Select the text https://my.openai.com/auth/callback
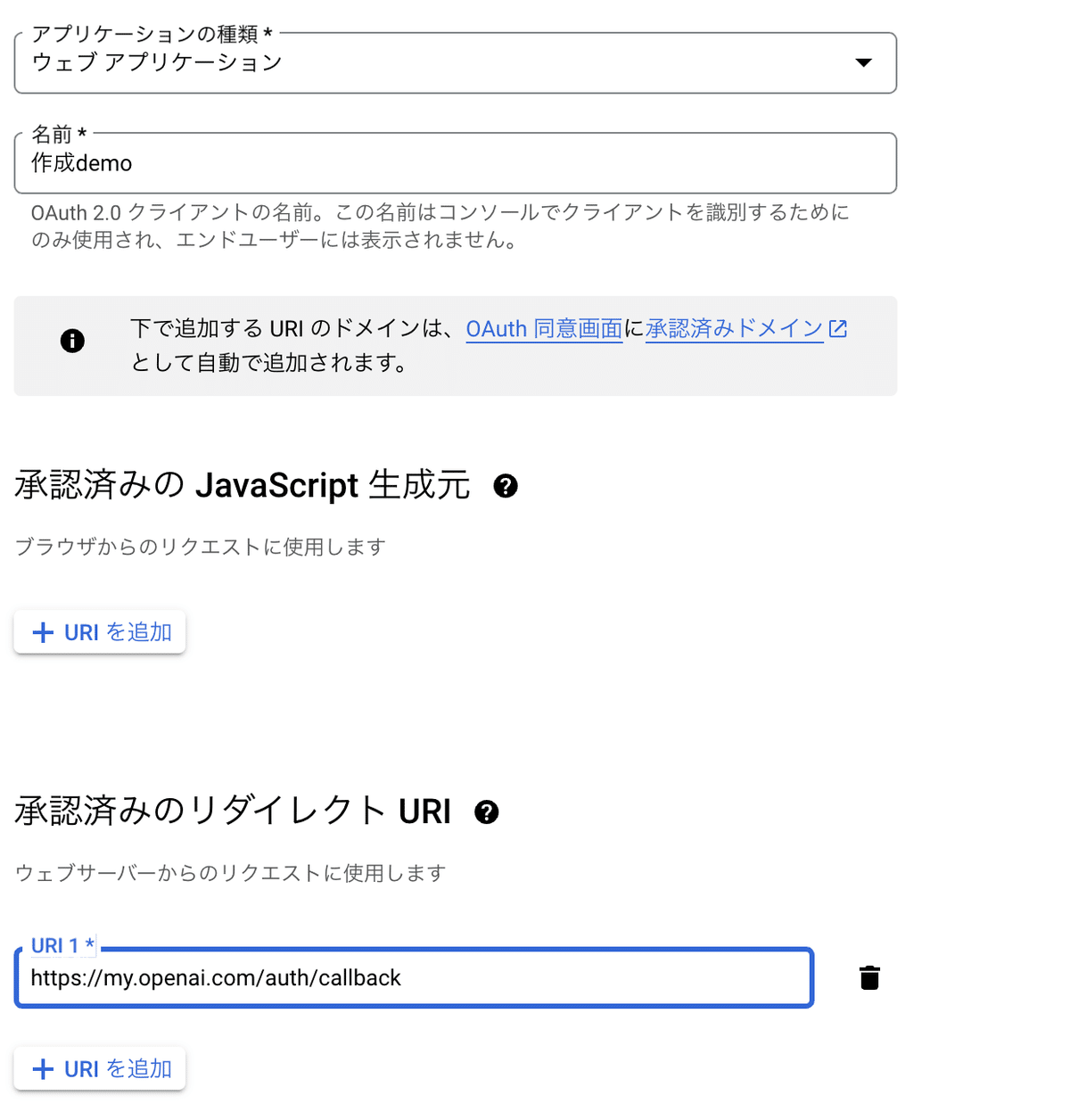1070x1120 pixels. point(216,977)
